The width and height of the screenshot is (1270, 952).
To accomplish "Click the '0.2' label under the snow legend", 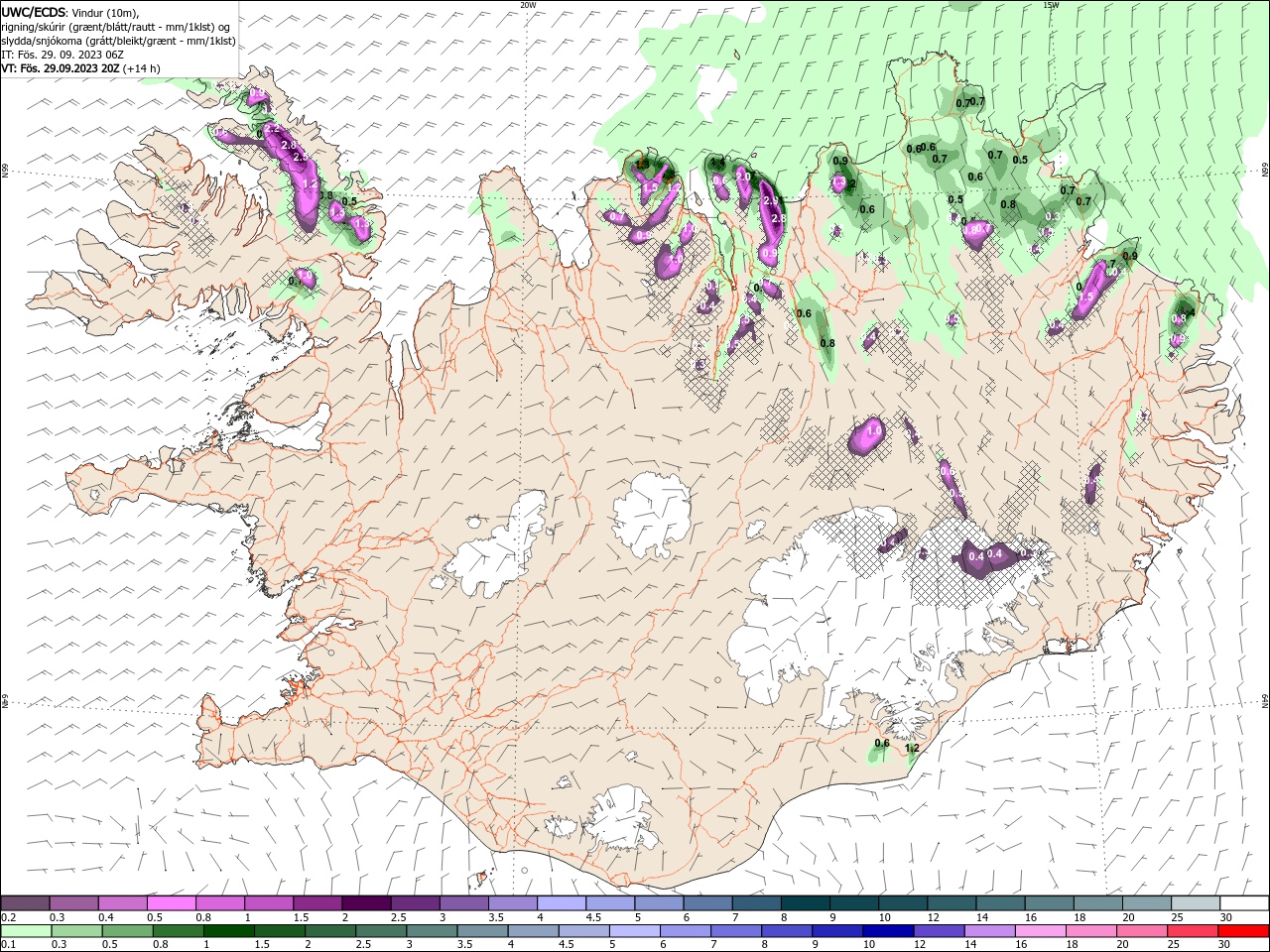I will pos(7,917).
